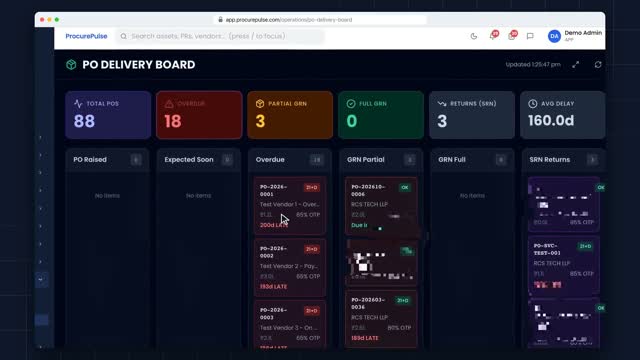Click the DA user avatar
The image size is (640, 360).
(554, 36)
